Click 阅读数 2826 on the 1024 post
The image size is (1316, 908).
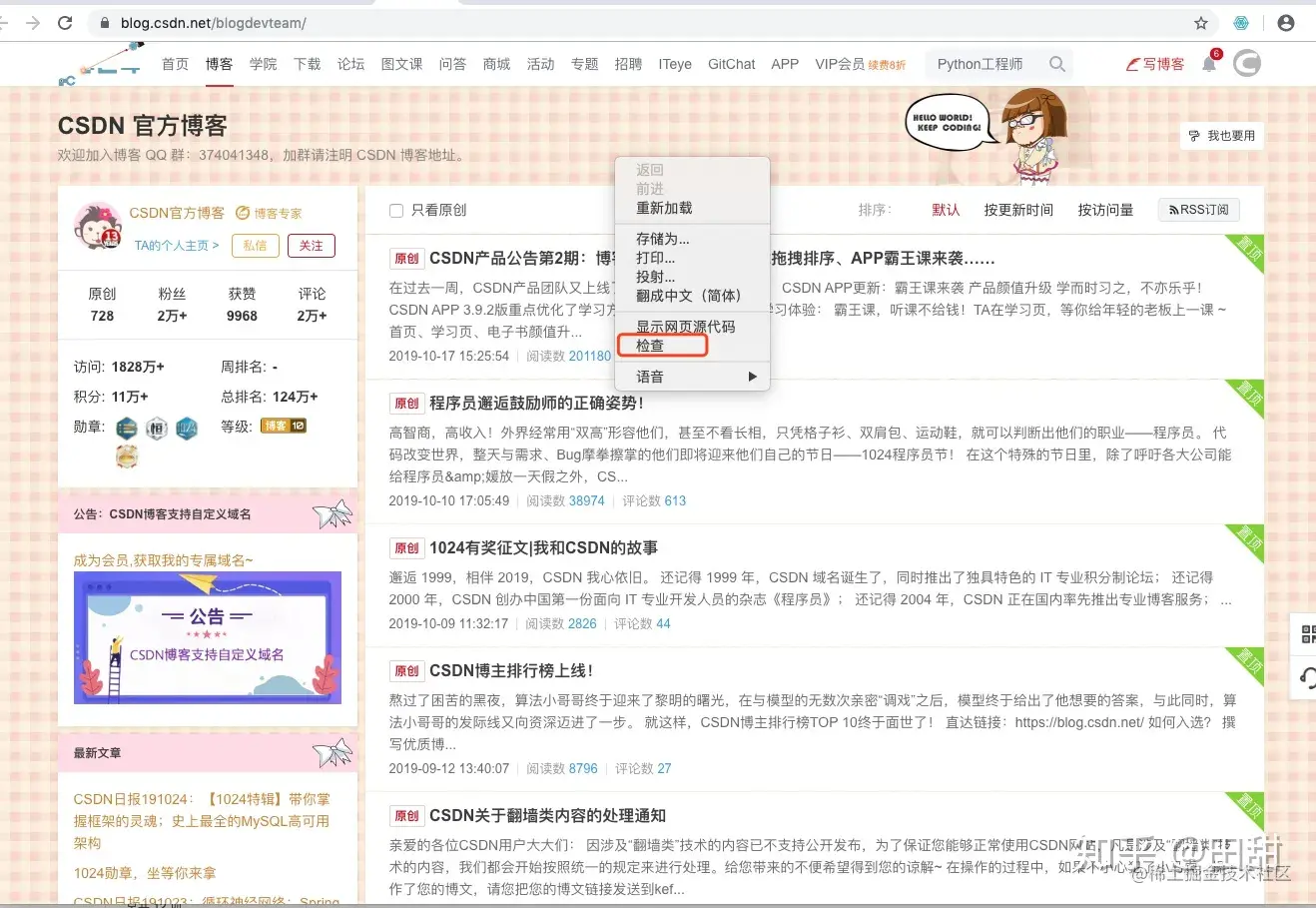561,624
